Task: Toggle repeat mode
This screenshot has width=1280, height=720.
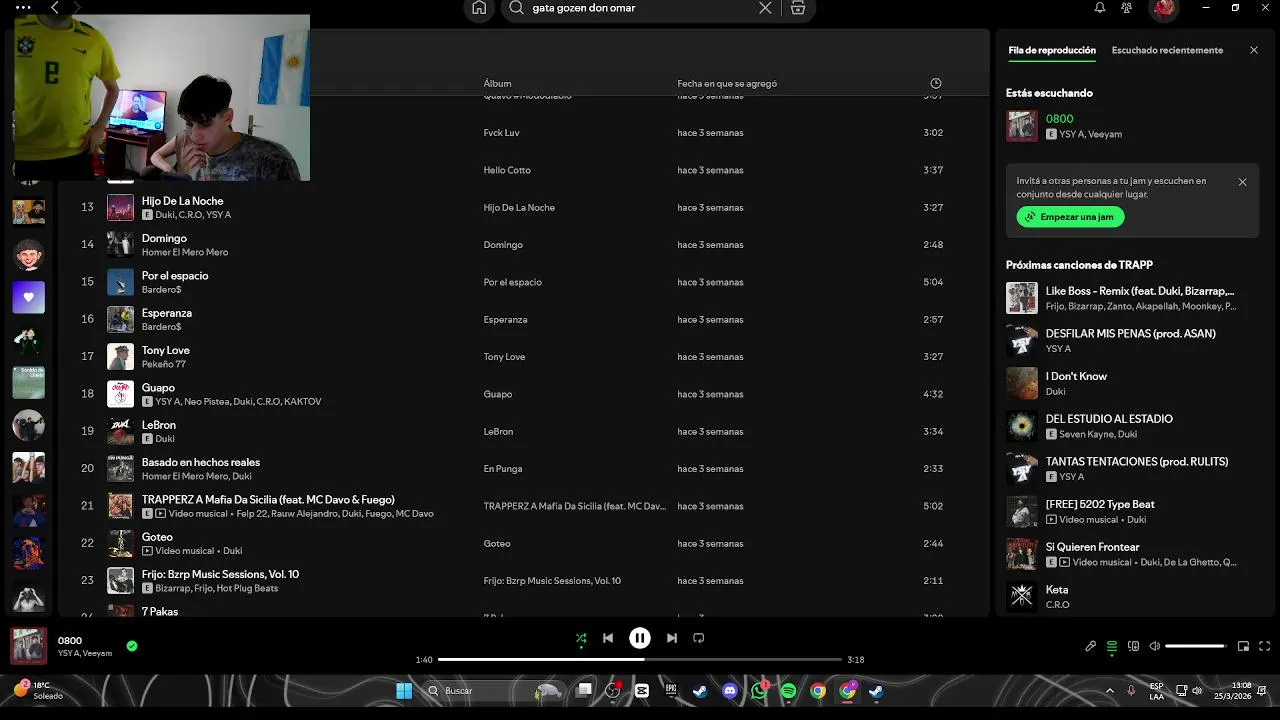Action: tap(699, 638)
